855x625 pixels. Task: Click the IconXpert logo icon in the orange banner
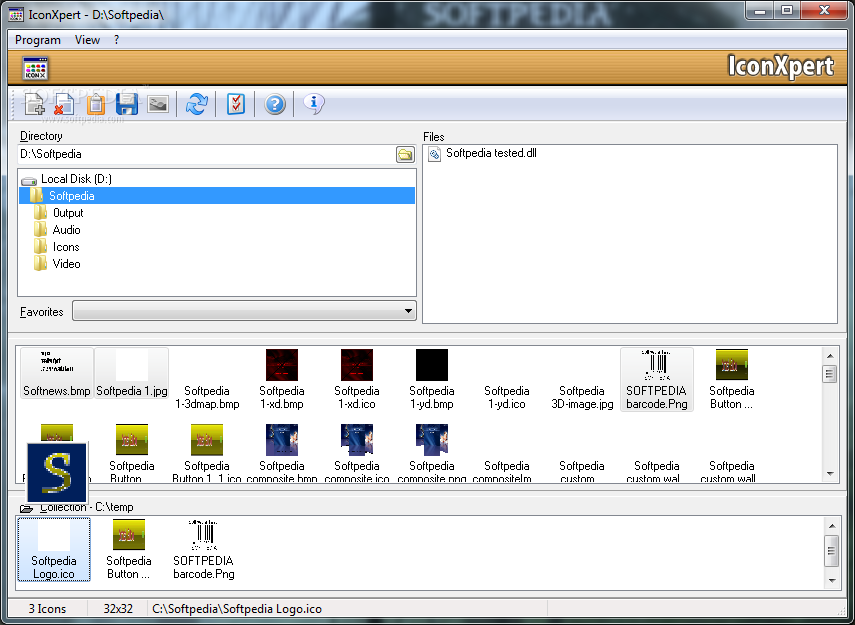(x=35, y=68)
